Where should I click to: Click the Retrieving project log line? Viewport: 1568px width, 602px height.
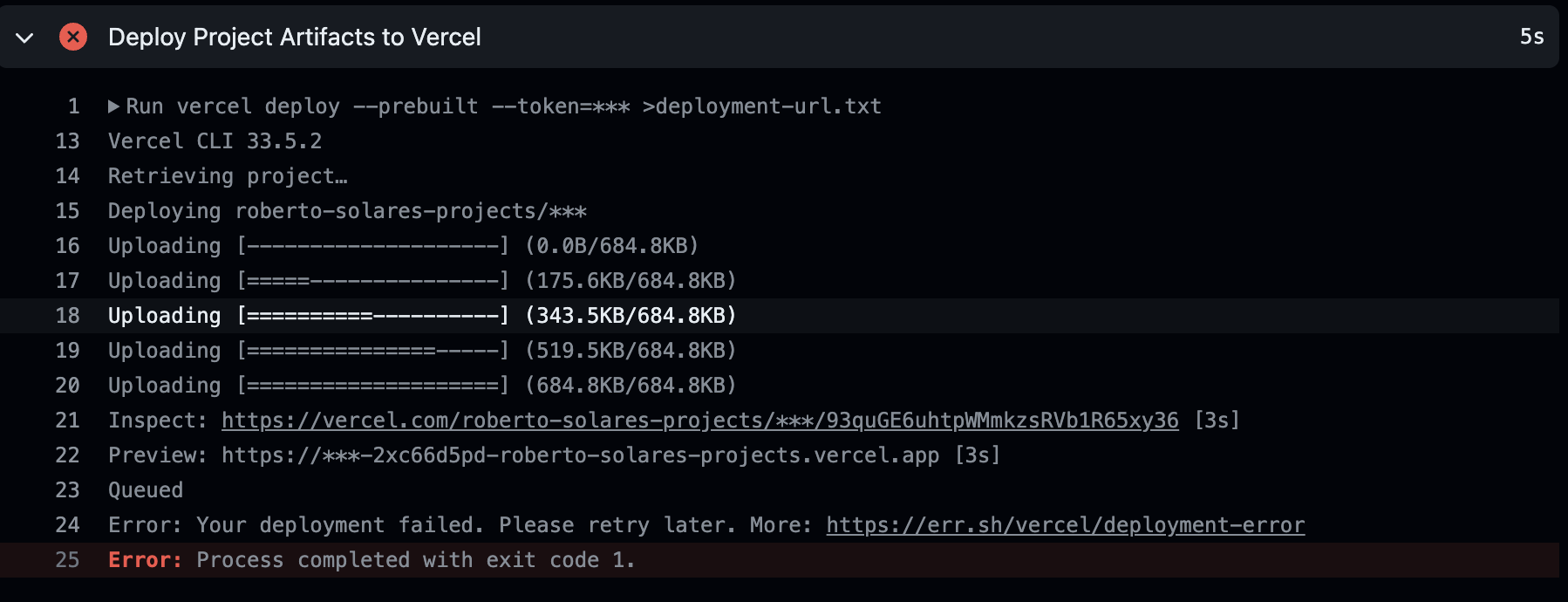[x=227, y=176]
